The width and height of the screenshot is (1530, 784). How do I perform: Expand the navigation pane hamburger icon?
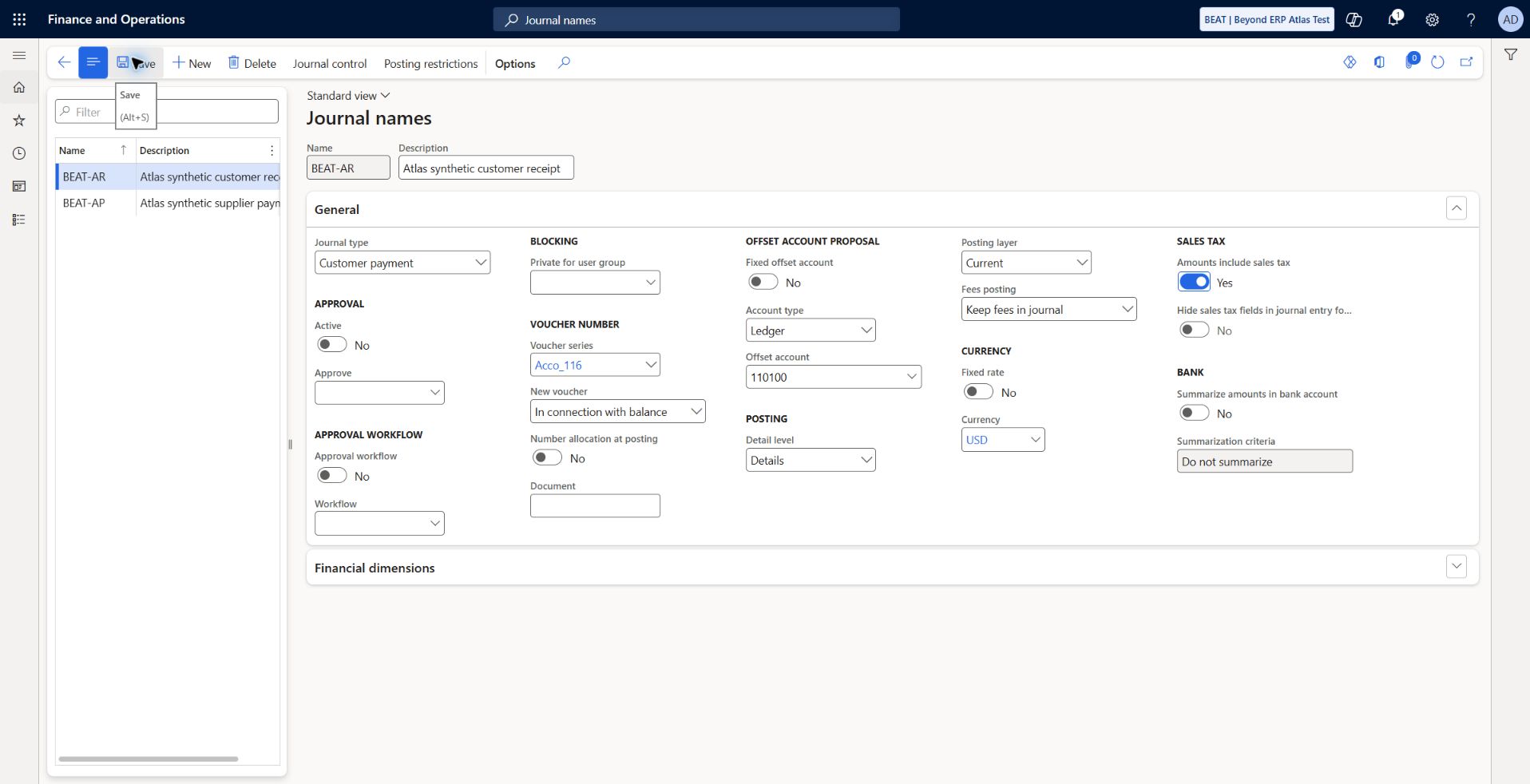pos(19,55)
